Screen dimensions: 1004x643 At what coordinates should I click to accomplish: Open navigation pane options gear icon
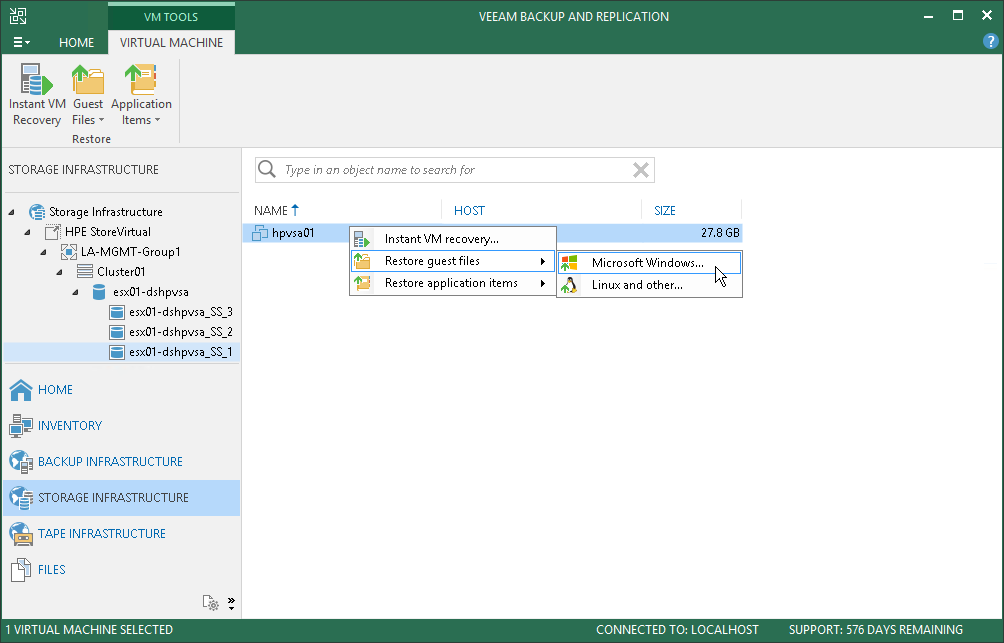211,603
